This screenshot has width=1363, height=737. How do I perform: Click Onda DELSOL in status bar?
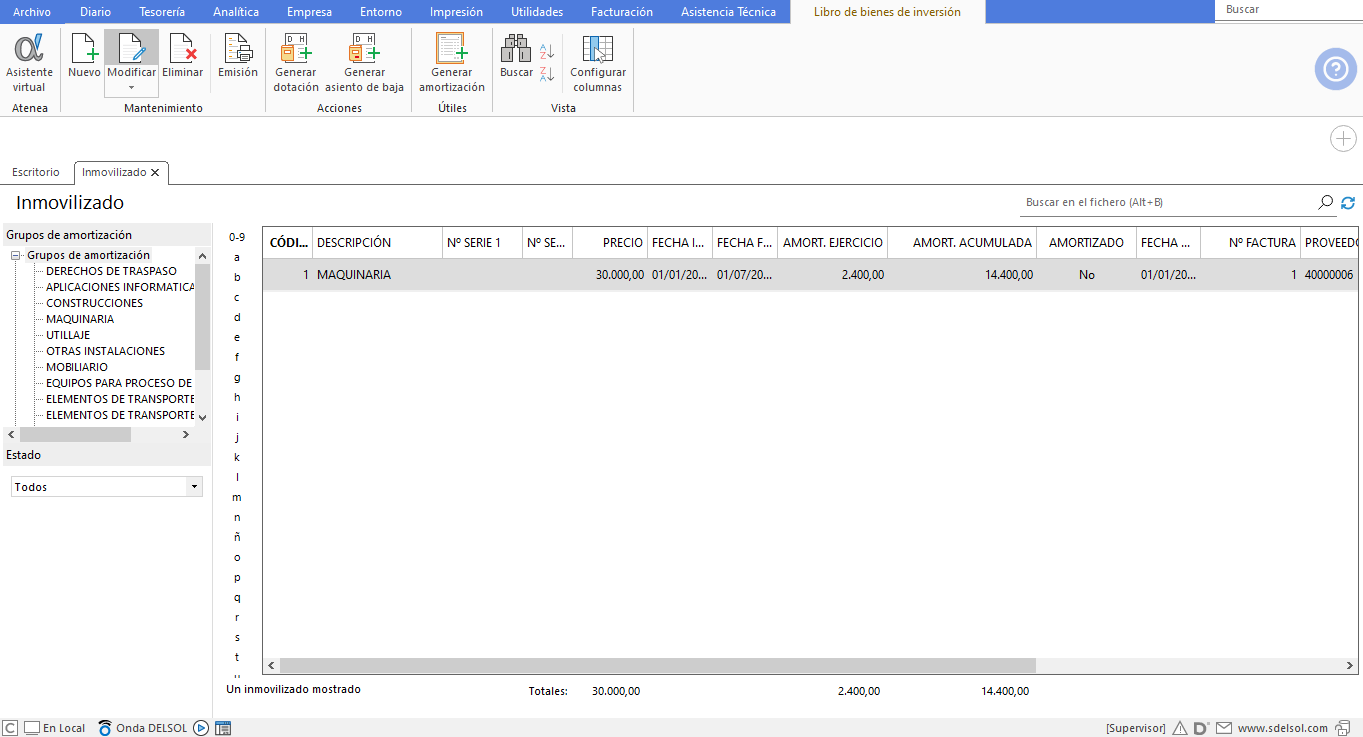[151, 728]
